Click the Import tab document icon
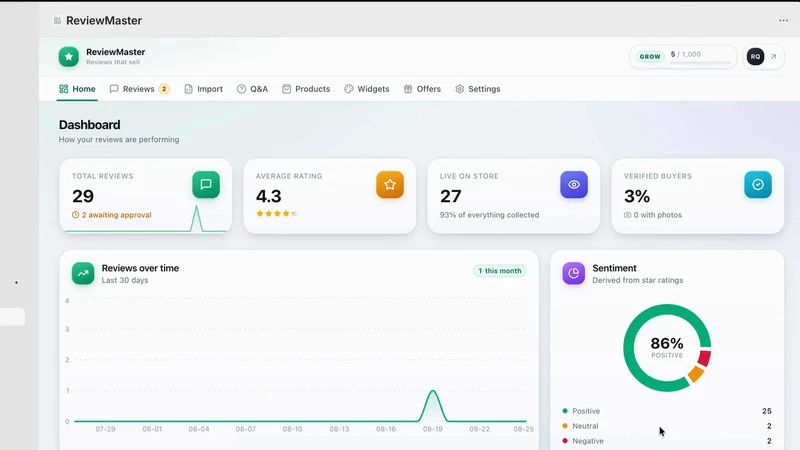This screenshot has width=800, height=450. (188, 89)
